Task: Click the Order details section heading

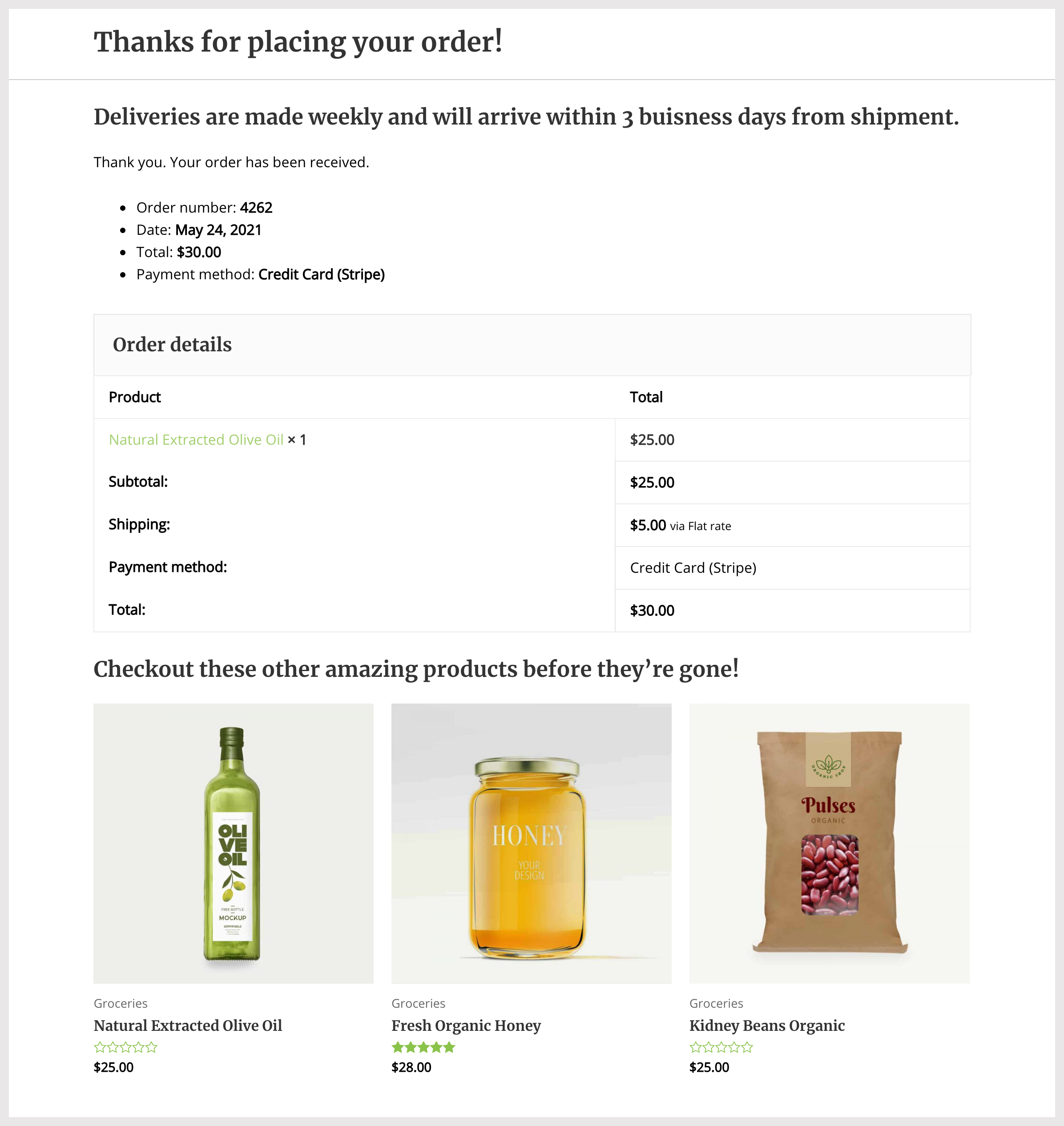Action: 172,345
